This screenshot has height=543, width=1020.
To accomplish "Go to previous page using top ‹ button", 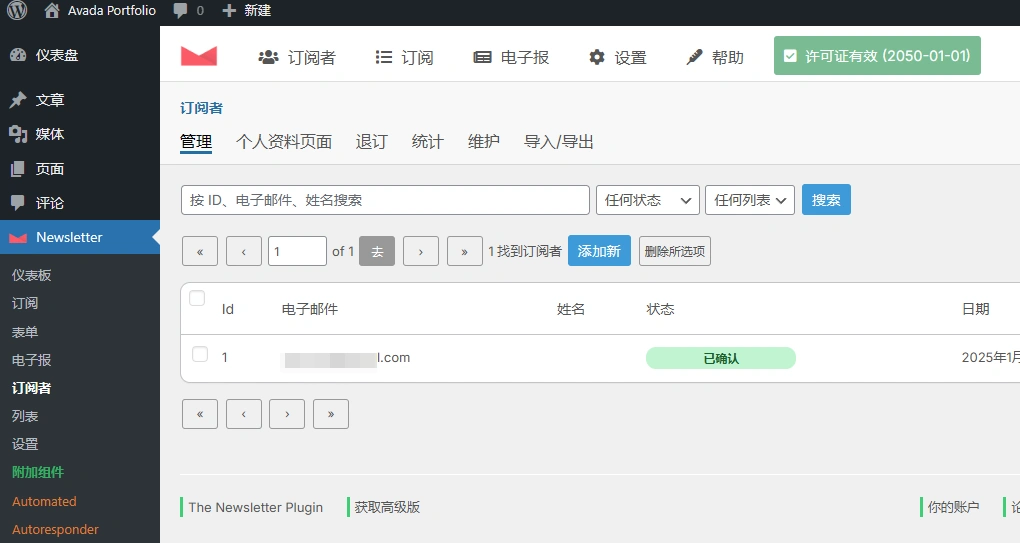I will pos(244,251).
